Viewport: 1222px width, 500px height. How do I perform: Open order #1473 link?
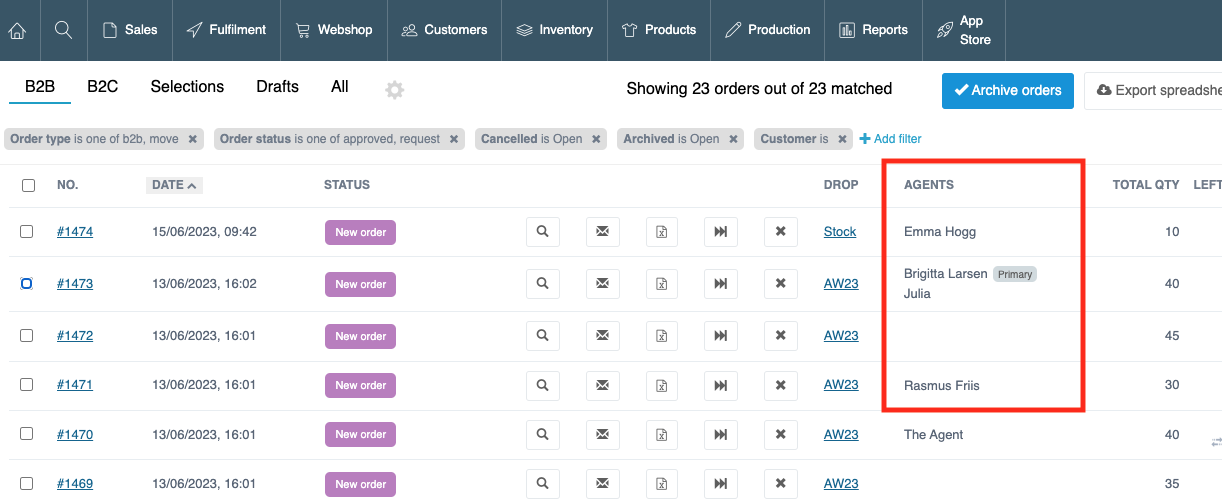point(75,284)
